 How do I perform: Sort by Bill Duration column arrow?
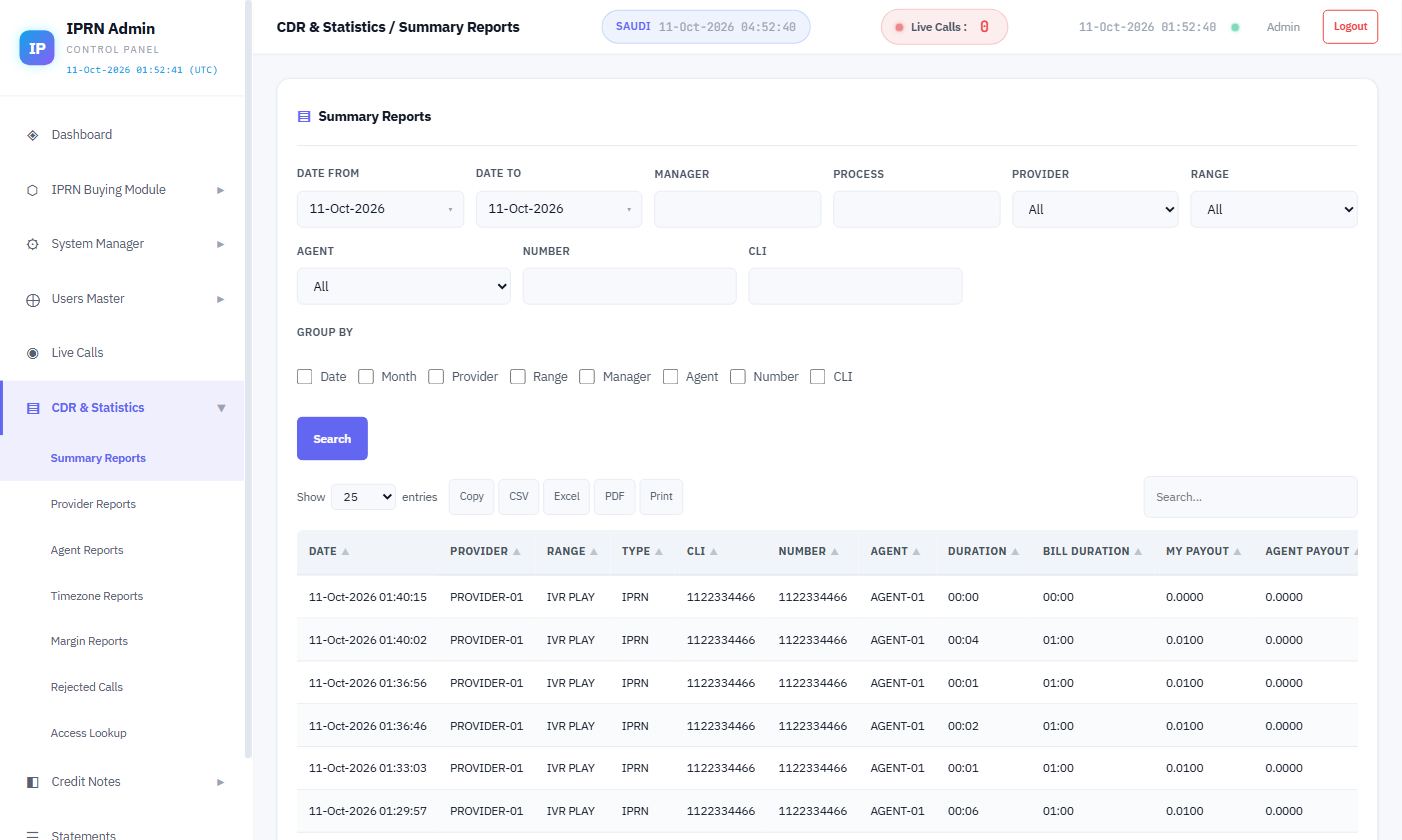1138,552
